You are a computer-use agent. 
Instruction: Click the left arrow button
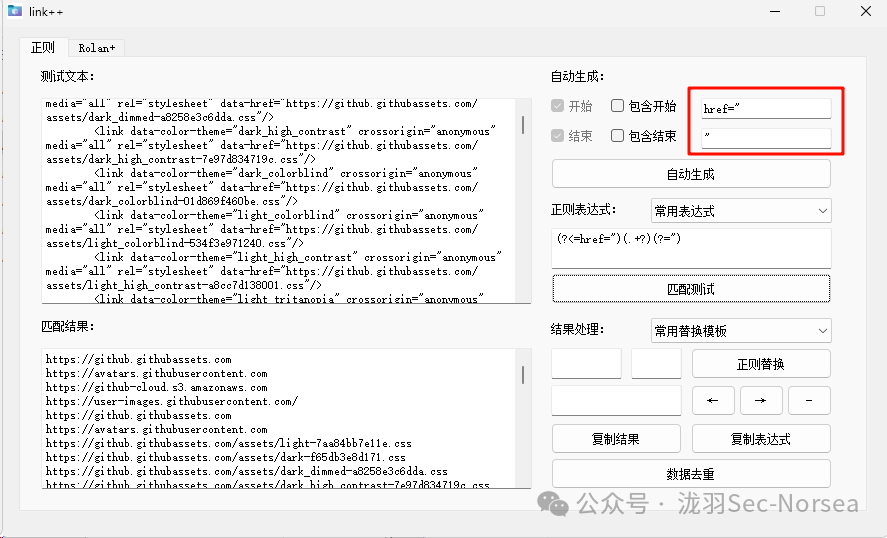click(713, 401)
